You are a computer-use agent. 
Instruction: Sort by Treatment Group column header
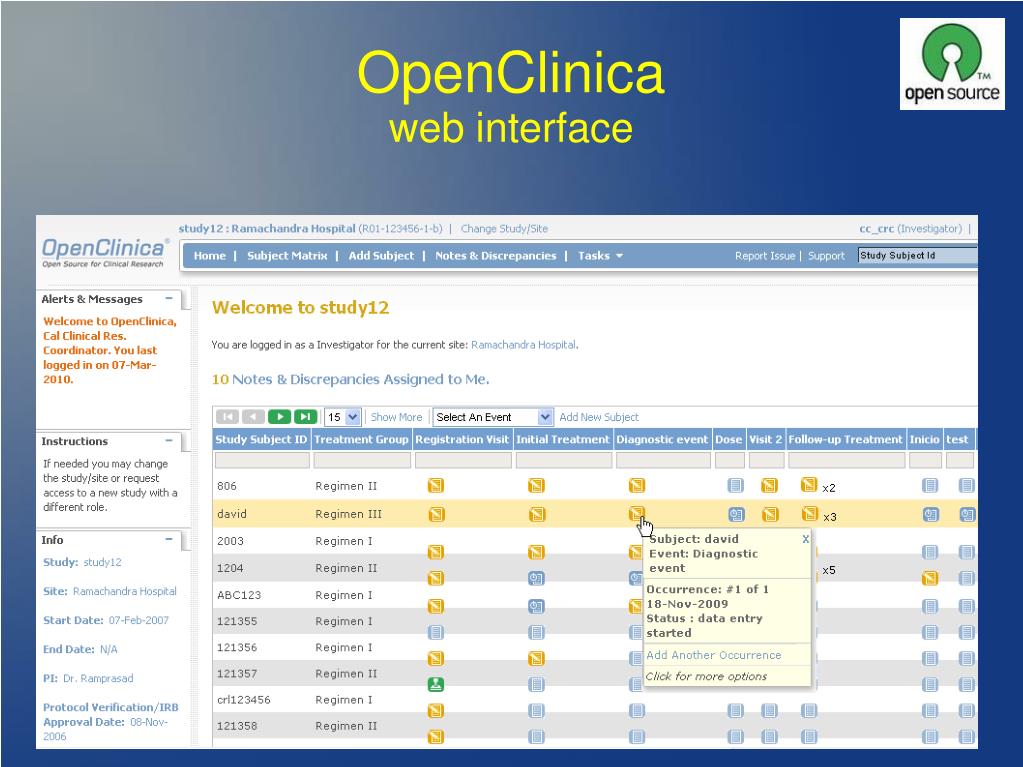point(361,439)
